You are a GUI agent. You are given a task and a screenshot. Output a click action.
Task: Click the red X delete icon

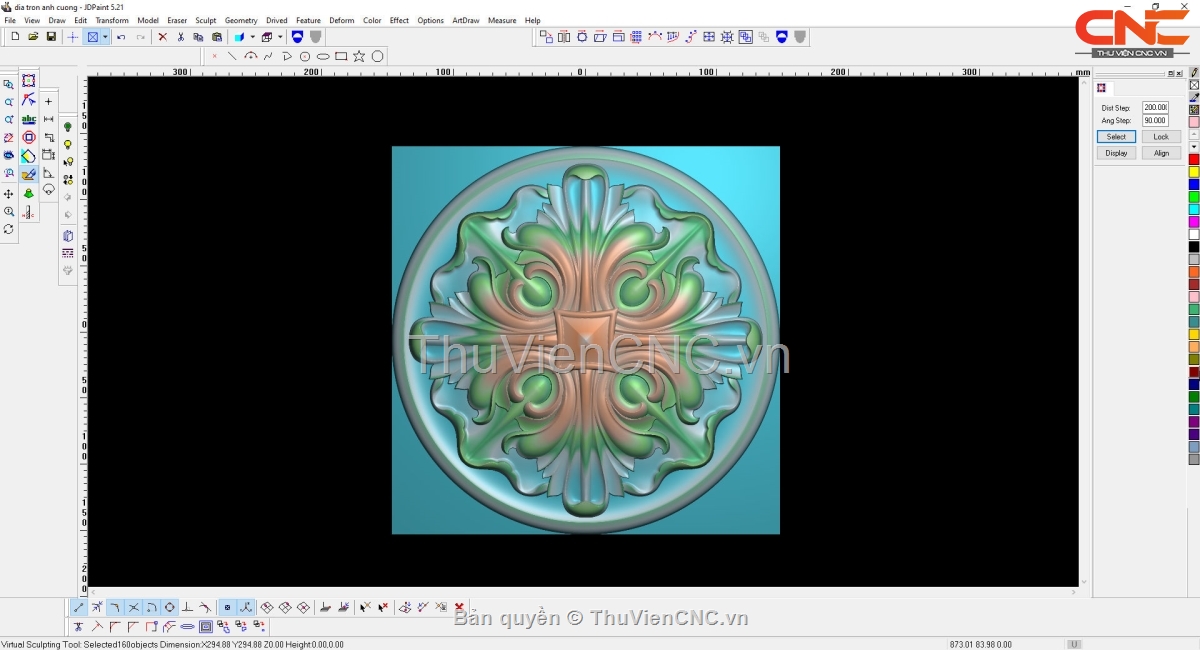[x=163, y=37]
